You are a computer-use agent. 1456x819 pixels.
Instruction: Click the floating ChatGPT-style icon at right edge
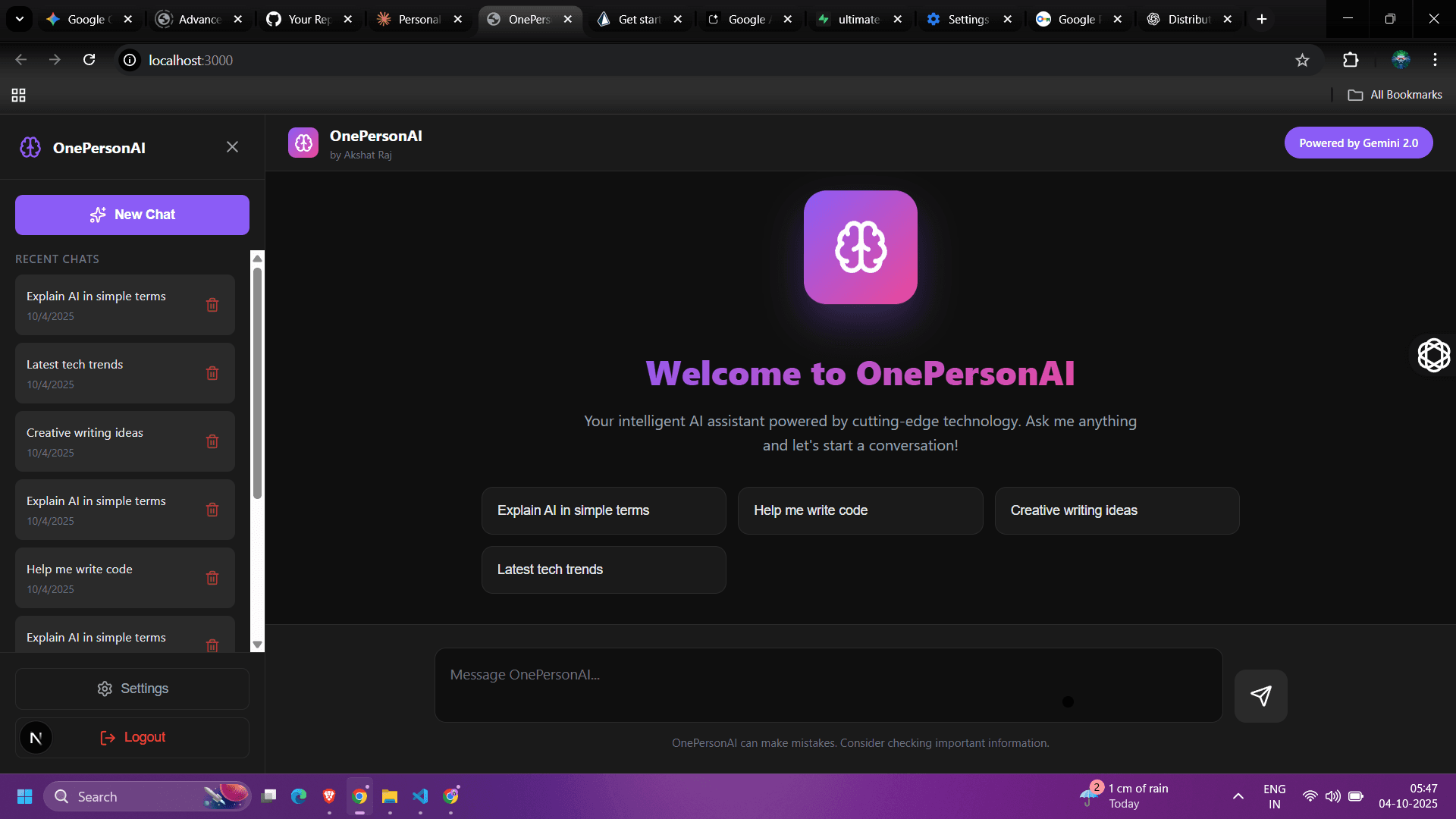tap(1433, 355)
